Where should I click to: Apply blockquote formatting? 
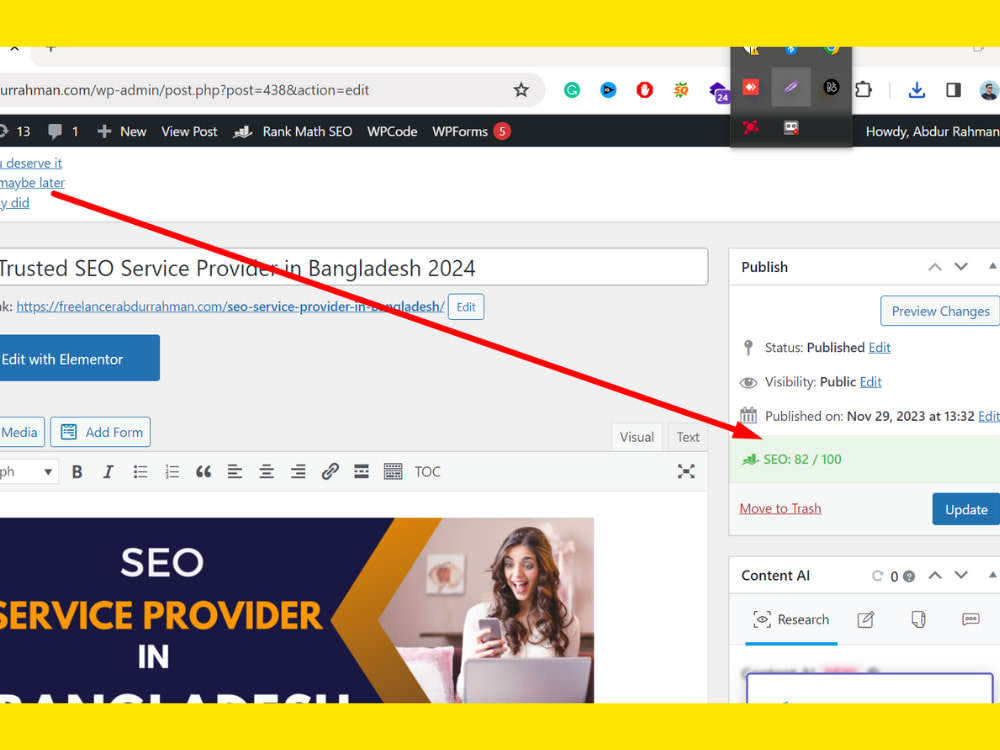pos(203,472)
